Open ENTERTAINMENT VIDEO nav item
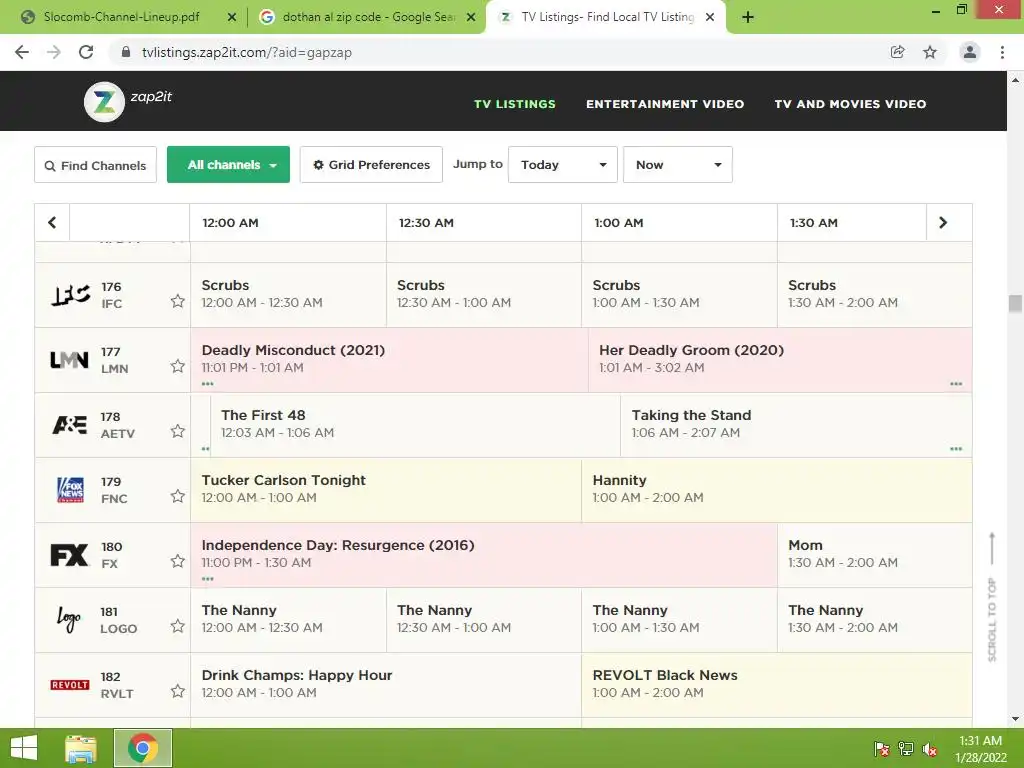Screen dimensions: 1024x768 665,104
